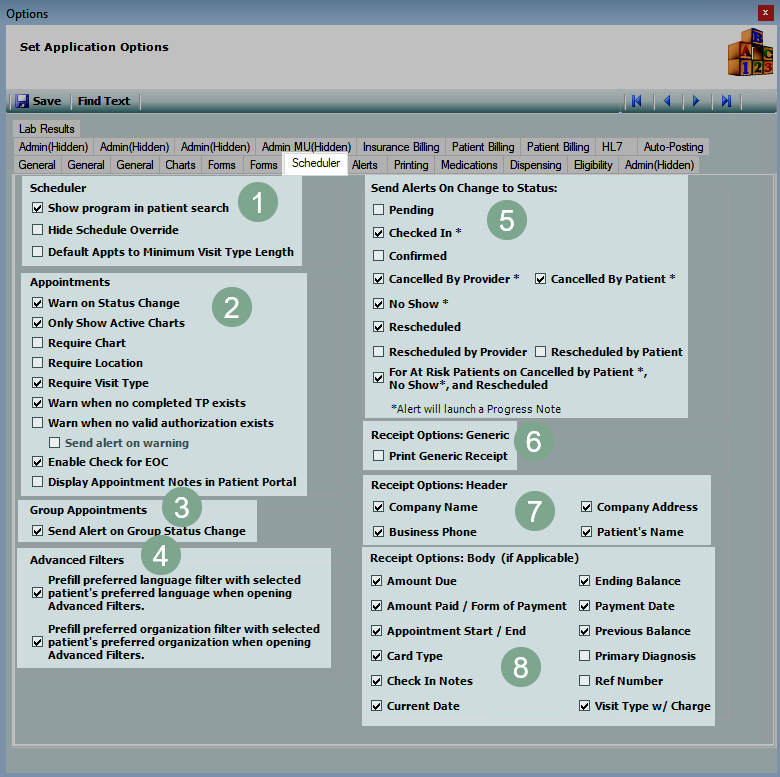Go to first record navigation arrow
Viewport: 780px width, 777px height.
coord(636,101)
